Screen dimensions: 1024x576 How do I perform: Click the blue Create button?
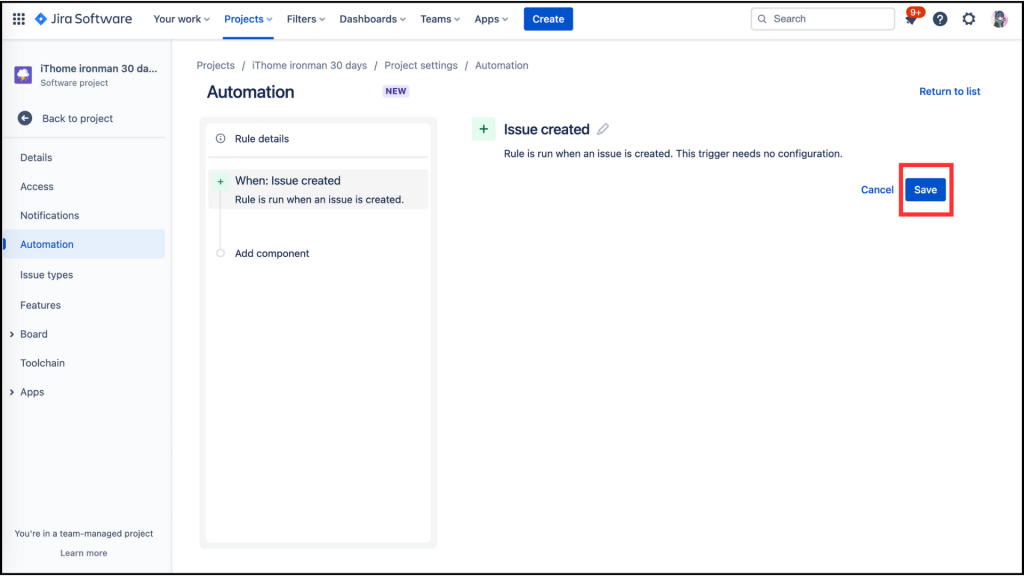tap(548, 19)
